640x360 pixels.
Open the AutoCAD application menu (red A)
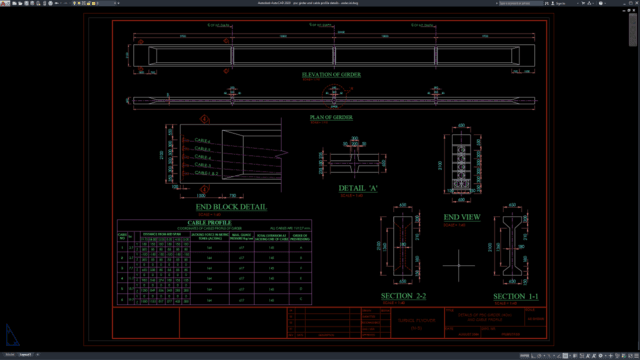click(x=3, y=3)
